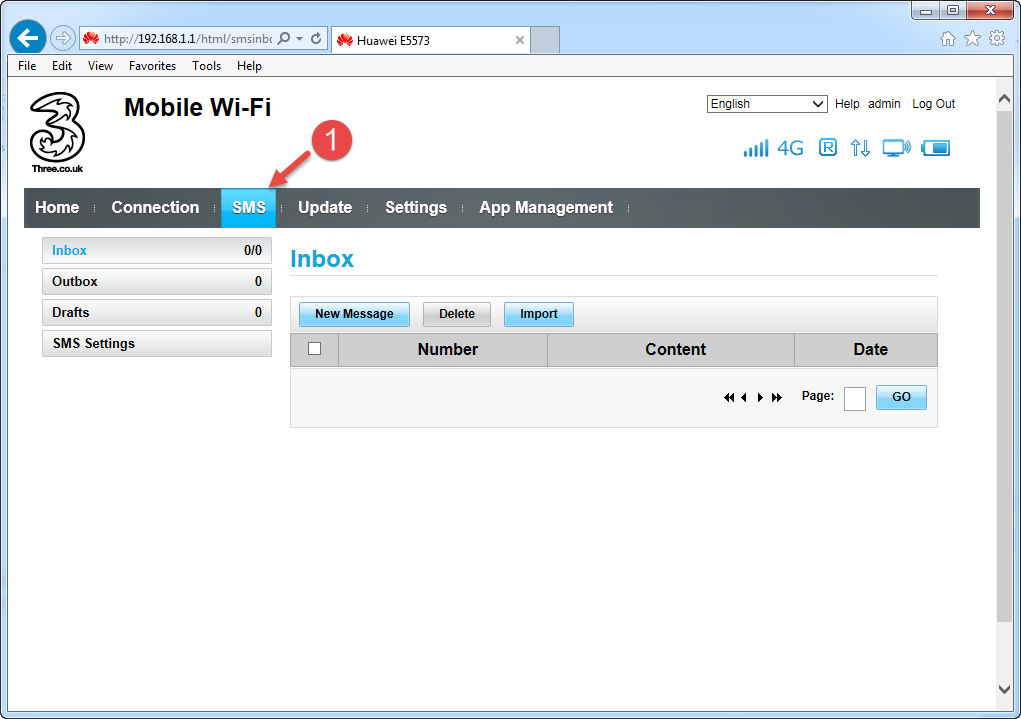Image resolution: width=1021 pixels, height=719 pixels.
Task: Open the View menu
Action: pos(100,66)
